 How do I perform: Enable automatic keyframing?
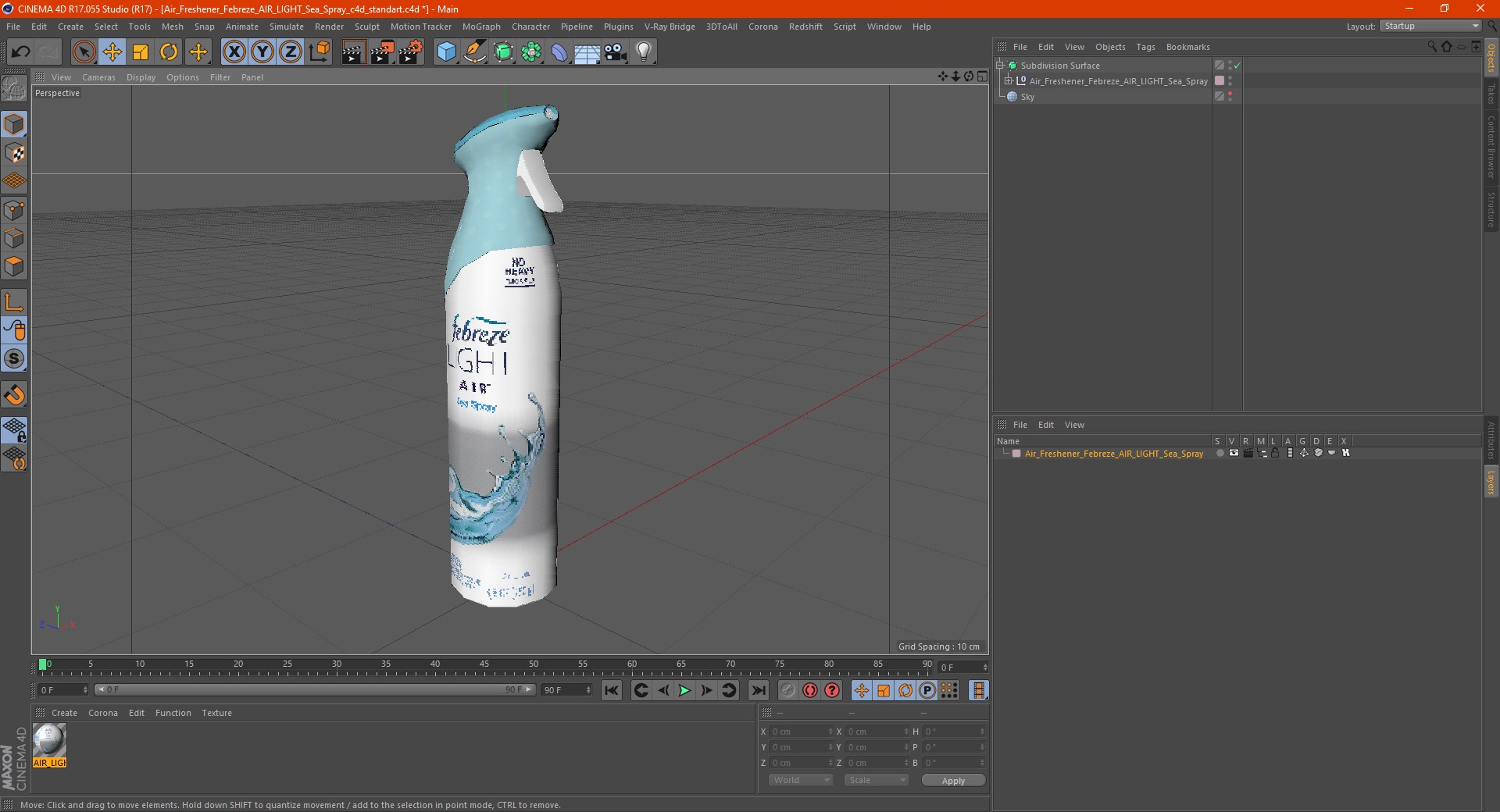(x=810, y=690)
